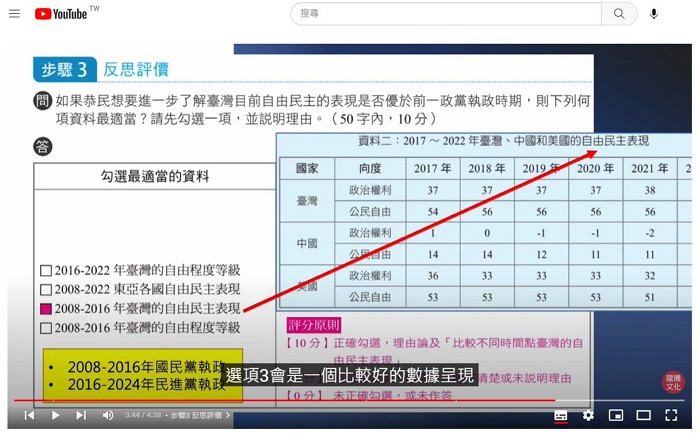Type in the 搜尋 search field
700x437 pixels.
(x=445, y=14)
